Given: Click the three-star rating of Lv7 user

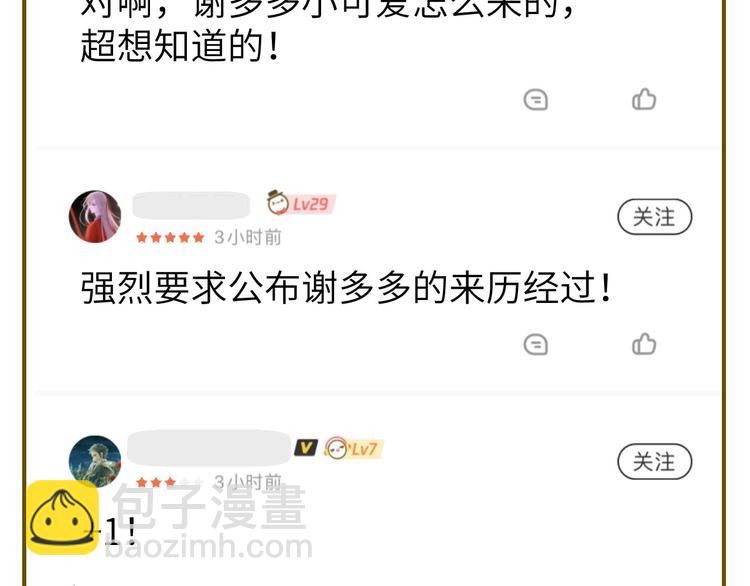Looking at the screenshot, I should point(156,481).
